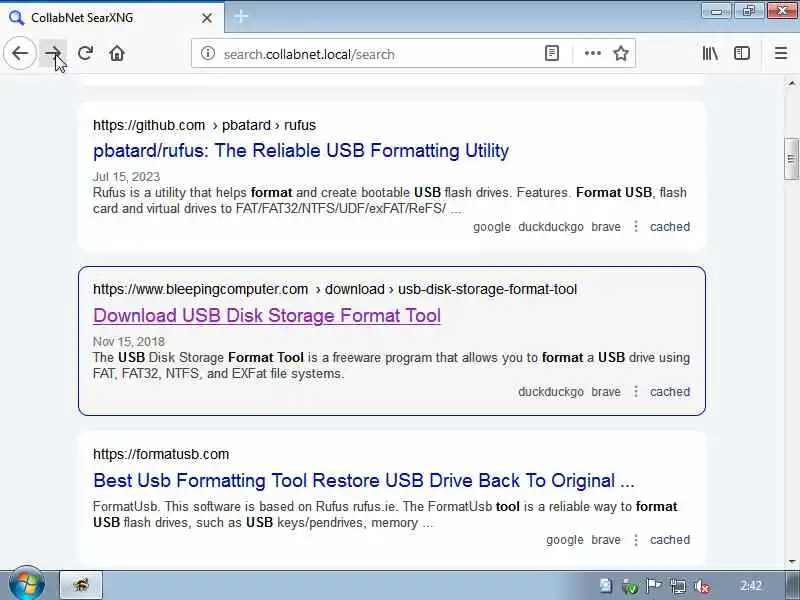Toggle reader view in the address bar
This screenshot has width=800, height=600.
552,53
